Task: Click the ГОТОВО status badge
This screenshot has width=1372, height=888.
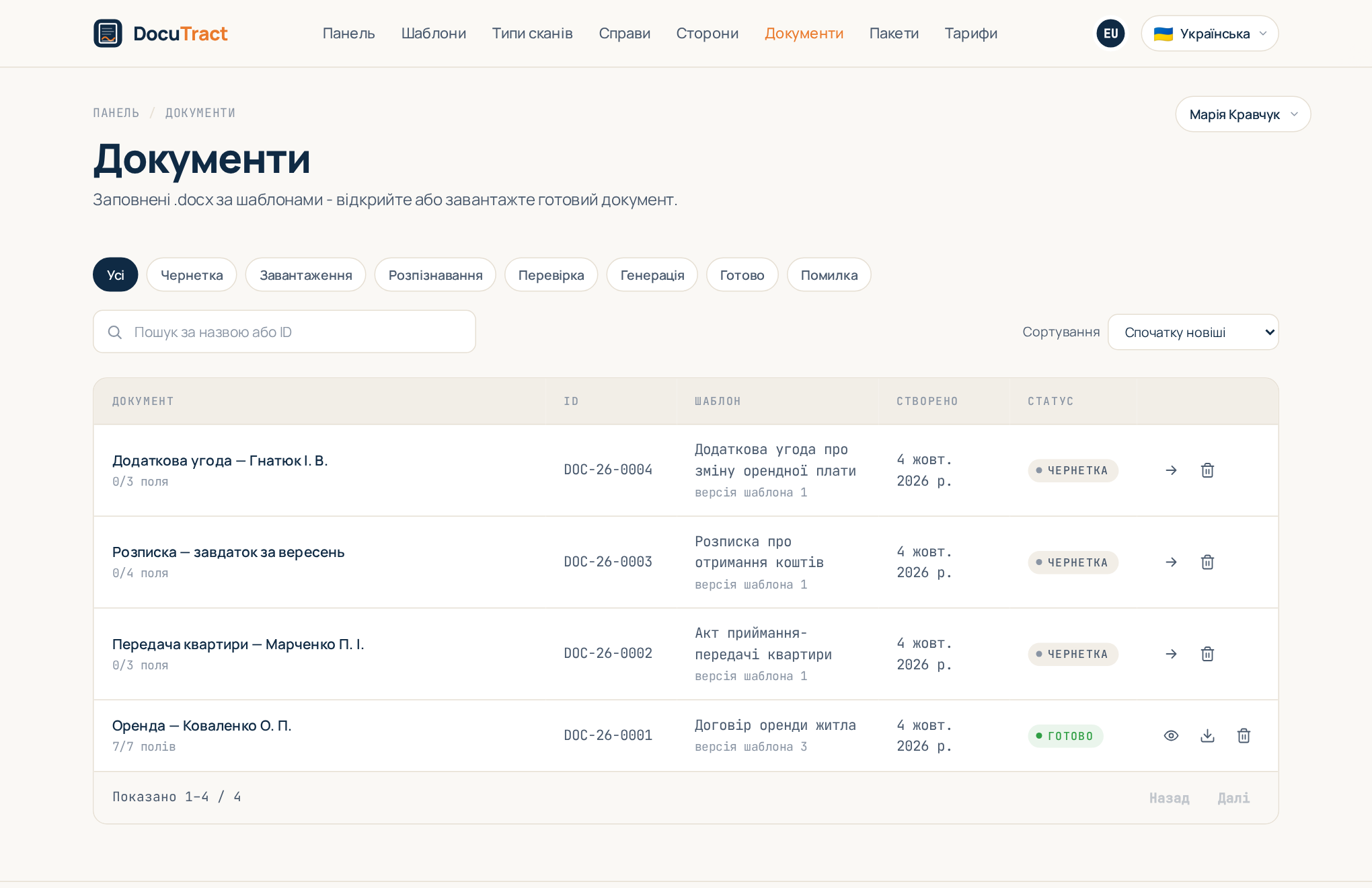Action: [x=1065, y=736]
